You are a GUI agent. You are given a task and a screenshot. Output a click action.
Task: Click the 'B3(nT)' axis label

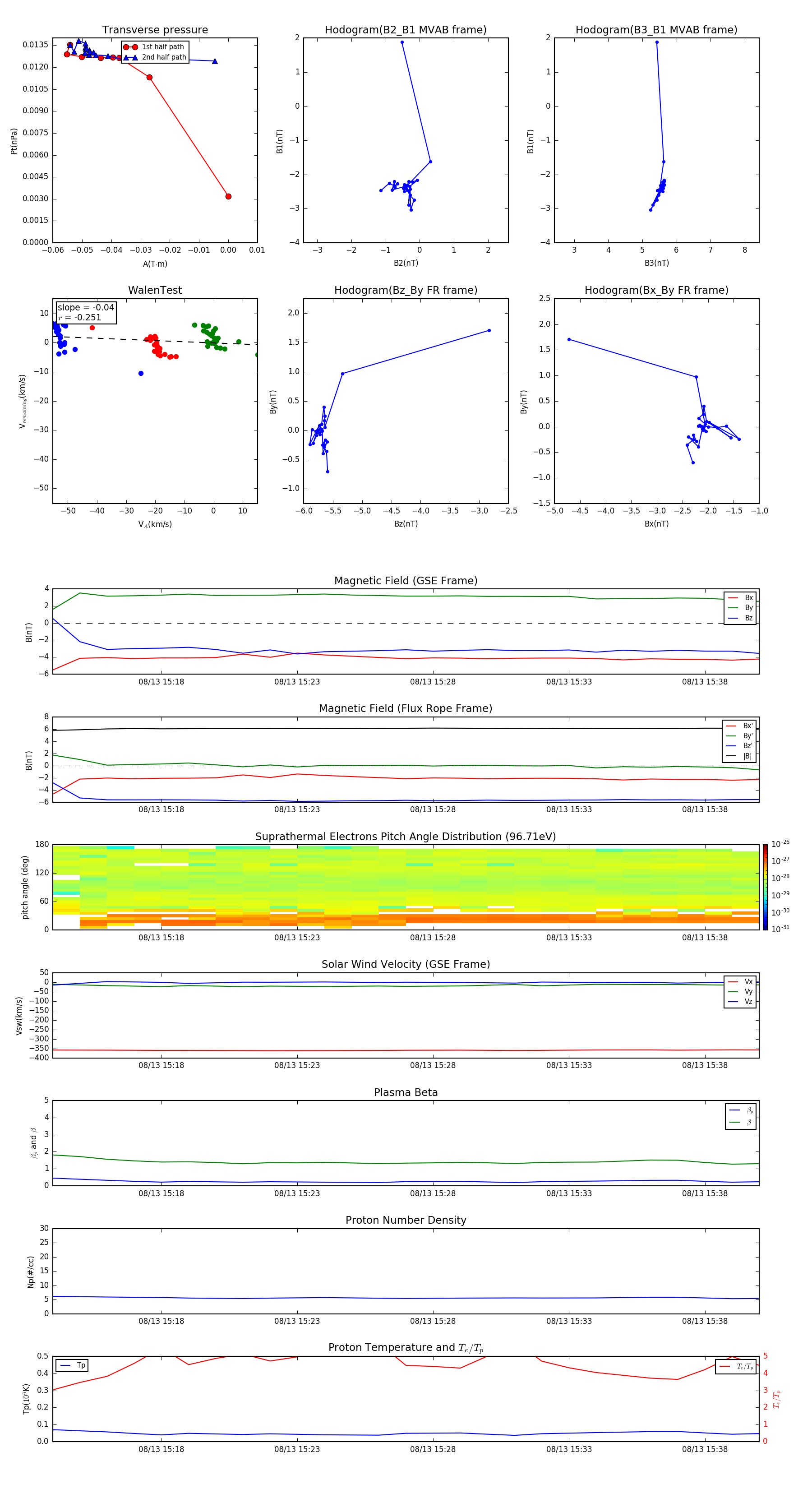pos(656,263)
